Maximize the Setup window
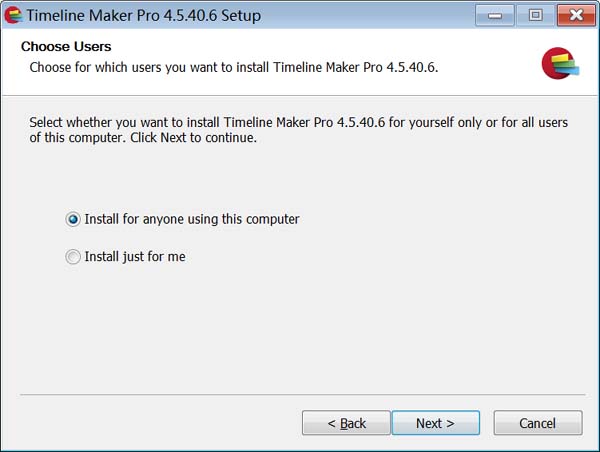 tap(535, 15)
